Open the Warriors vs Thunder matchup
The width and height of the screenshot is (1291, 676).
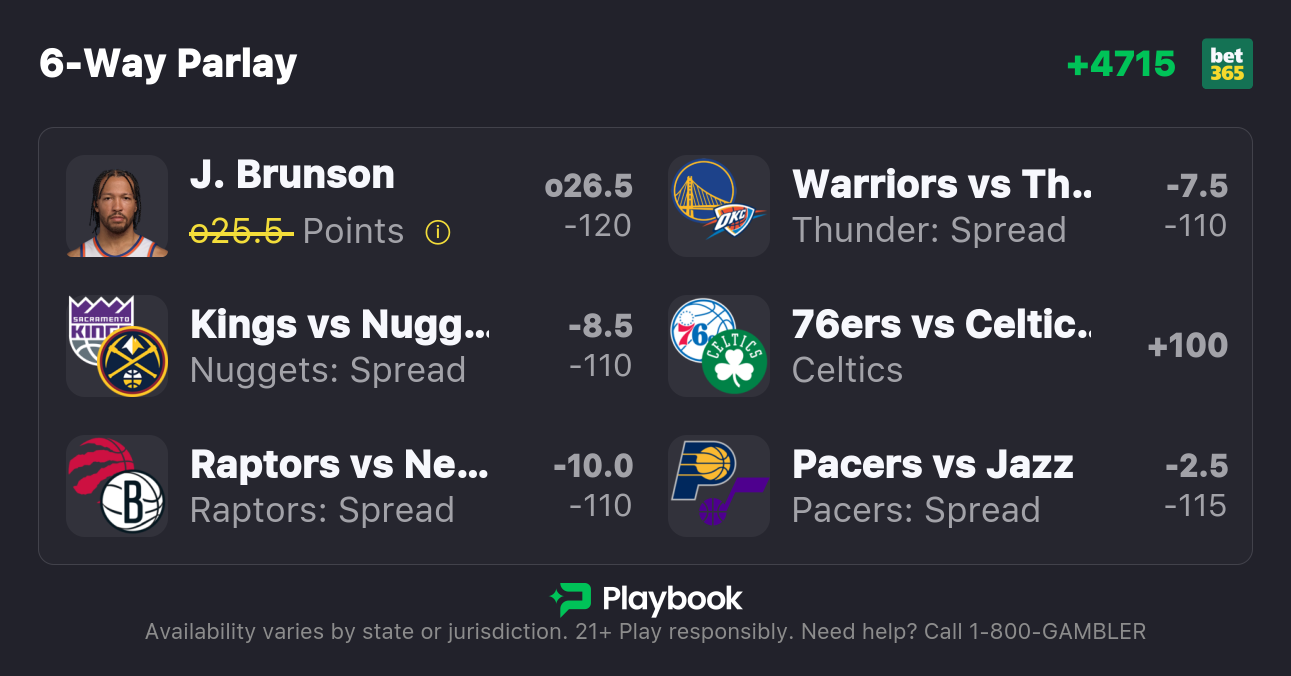click(942, 184)
